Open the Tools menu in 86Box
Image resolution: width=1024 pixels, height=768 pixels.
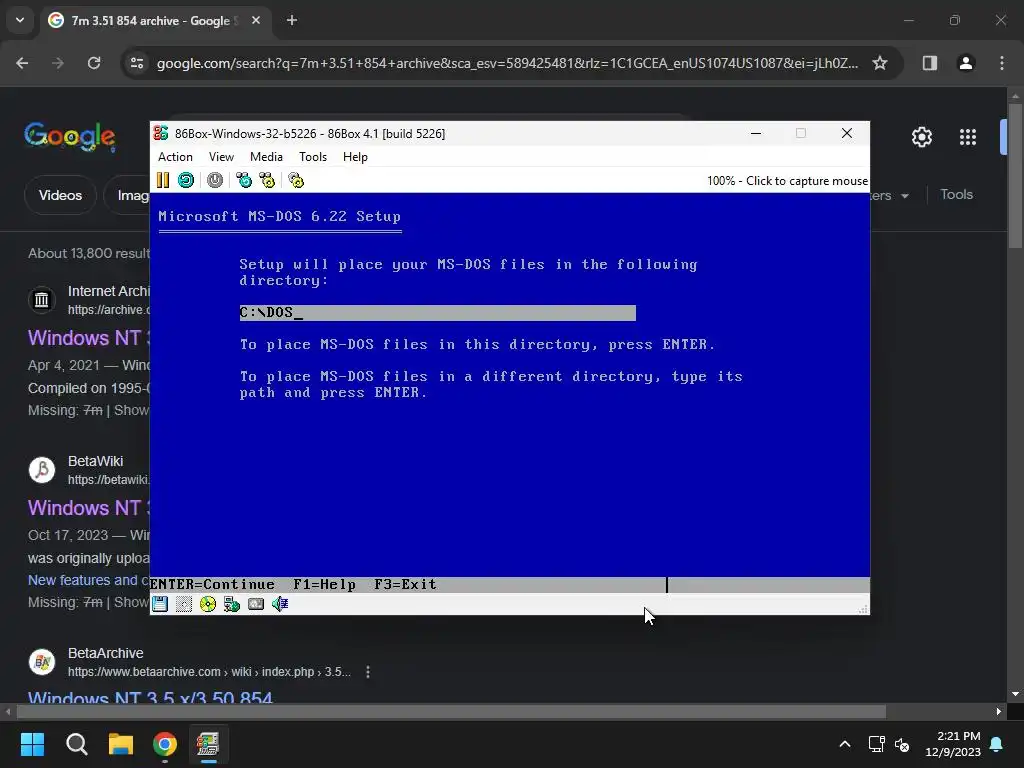(x=313, y=157)
